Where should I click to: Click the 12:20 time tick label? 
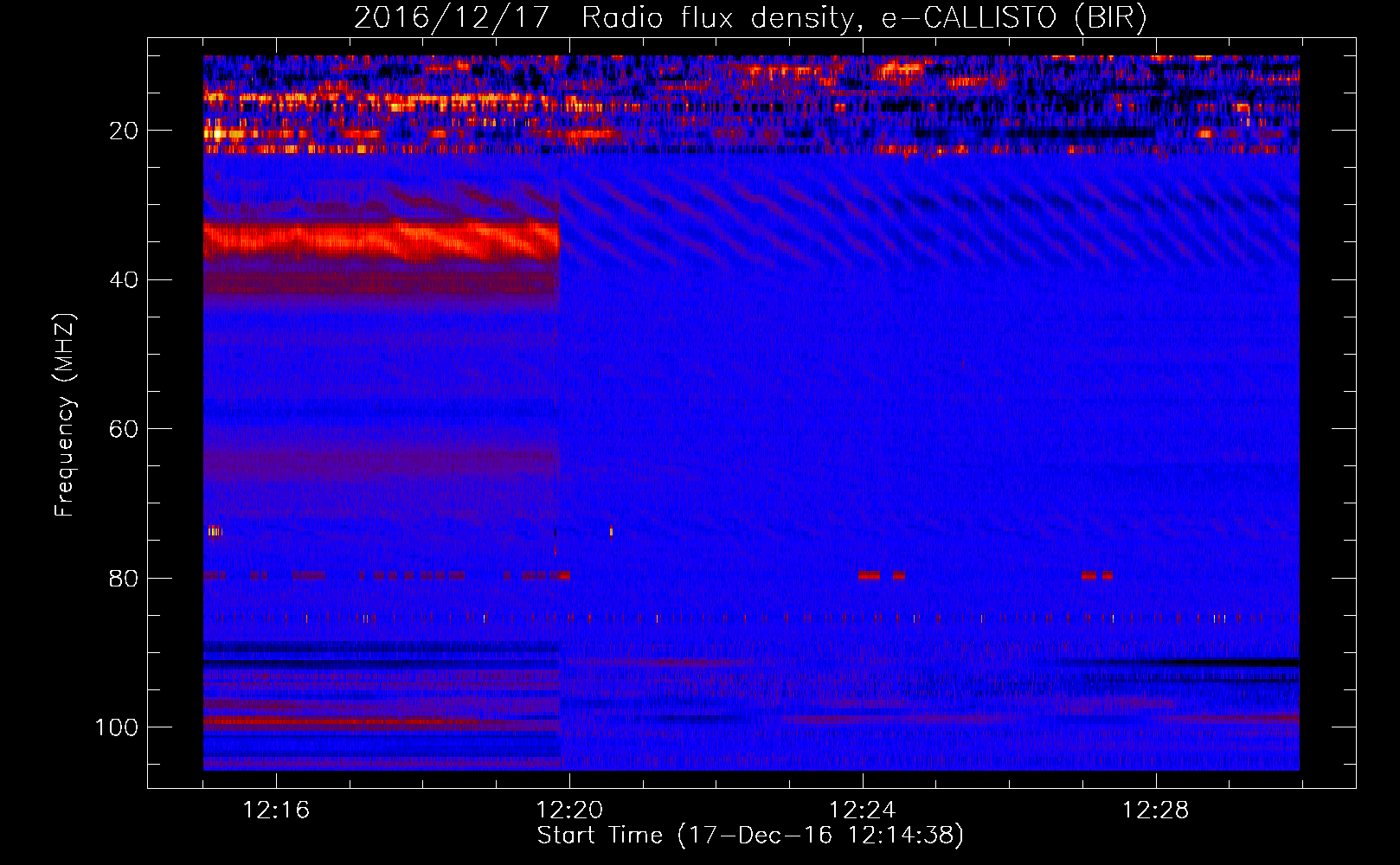pos(569,811)
